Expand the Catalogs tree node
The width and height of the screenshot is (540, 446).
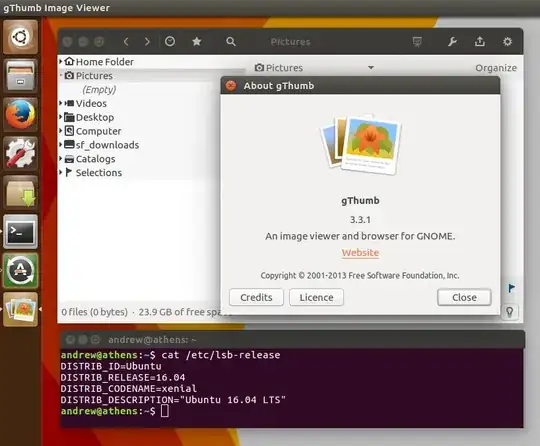point(61,158)
